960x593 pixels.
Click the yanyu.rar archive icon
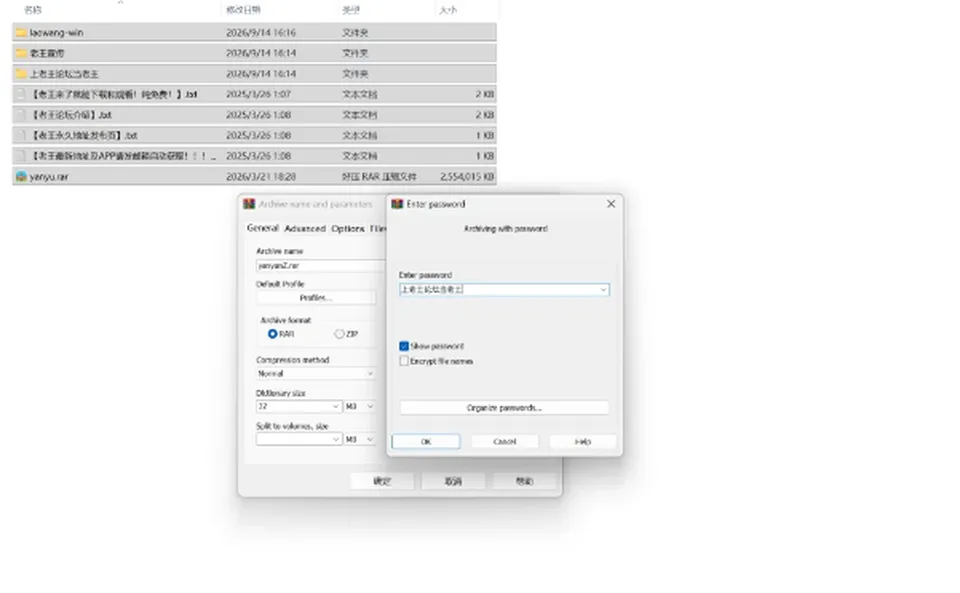pos(21,176)
